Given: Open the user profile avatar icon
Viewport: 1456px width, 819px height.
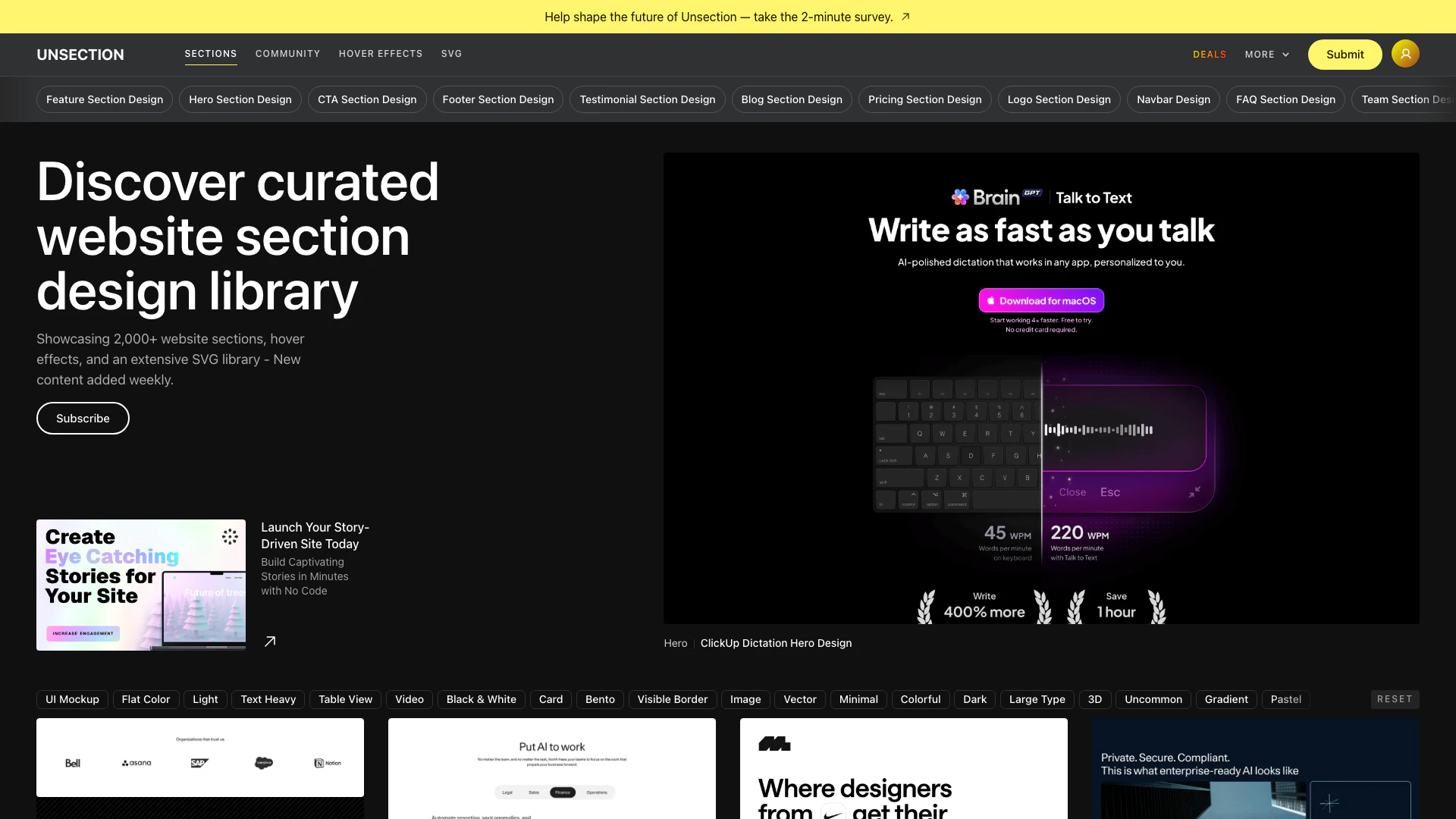Looking at the screenshot, I should [x=1405, y=54].
